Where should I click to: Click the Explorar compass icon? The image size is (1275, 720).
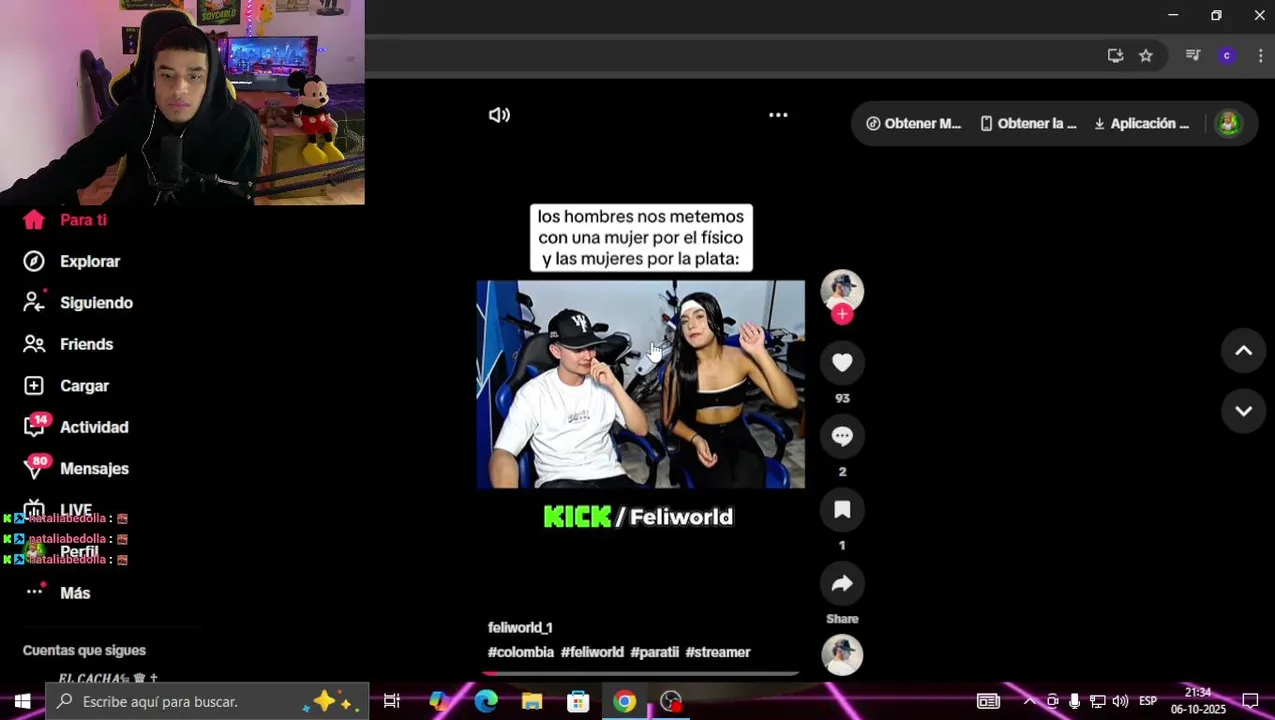[34, 261]
